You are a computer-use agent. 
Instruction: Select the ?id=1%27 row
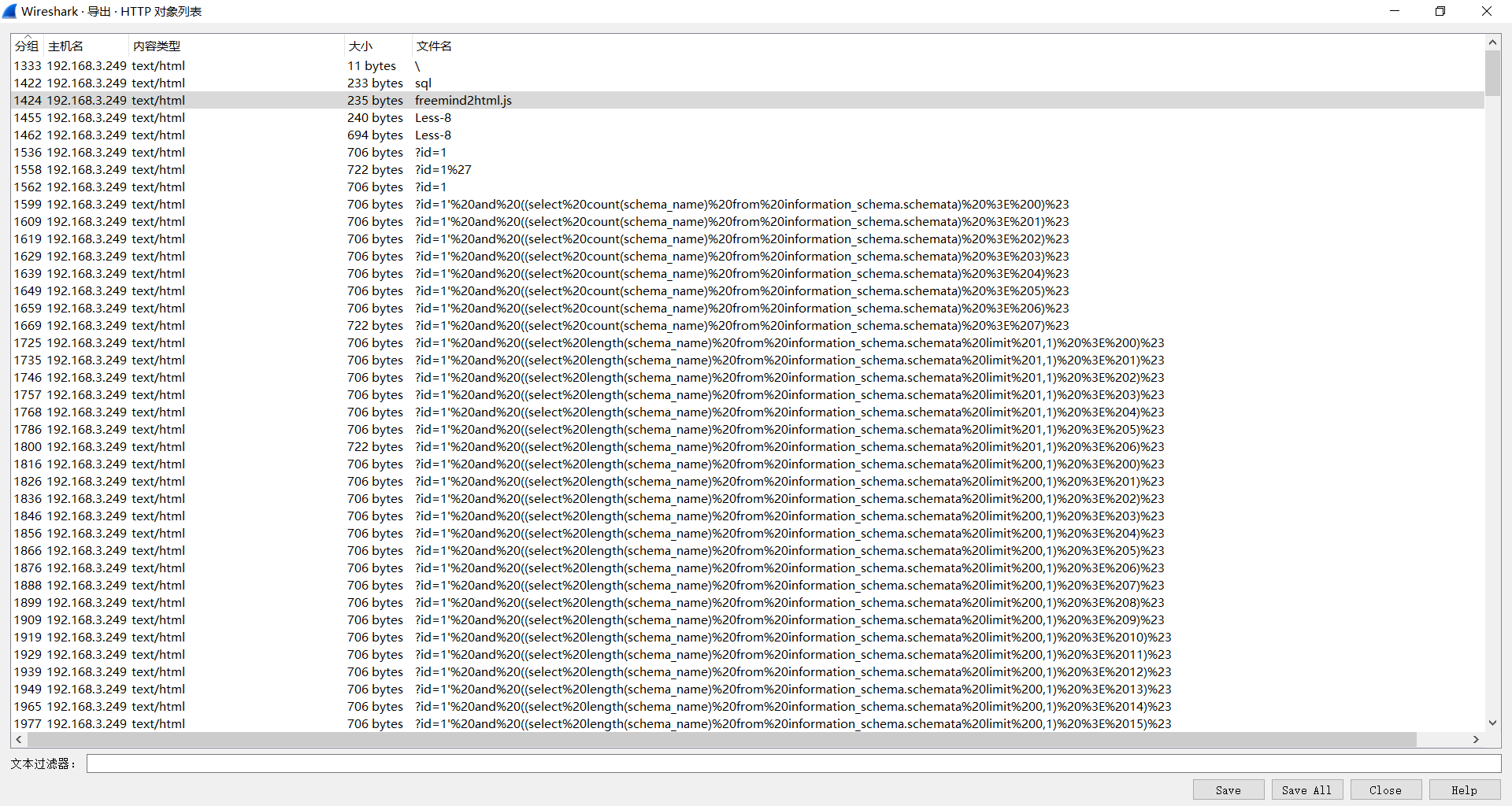pos(747,169)
